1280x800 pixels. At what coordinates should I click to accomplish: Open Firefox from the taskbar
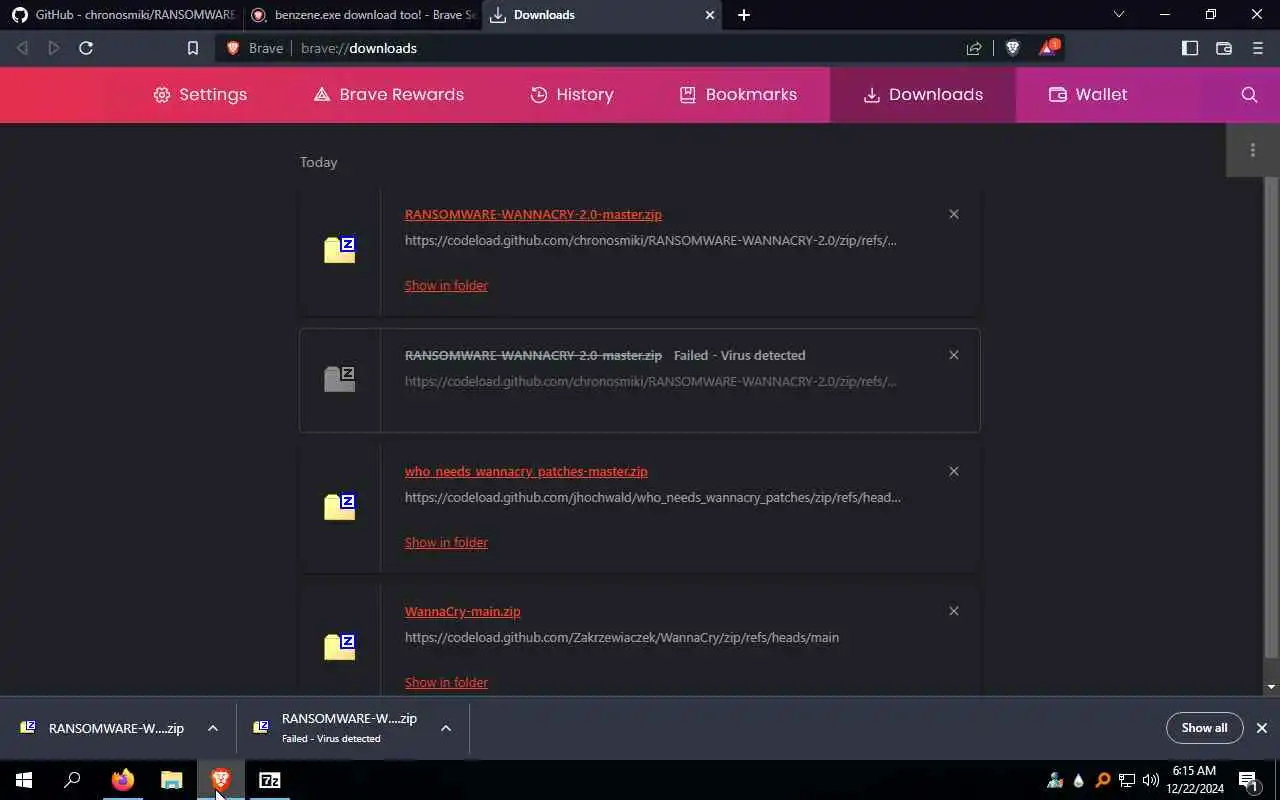pos(123,780)
